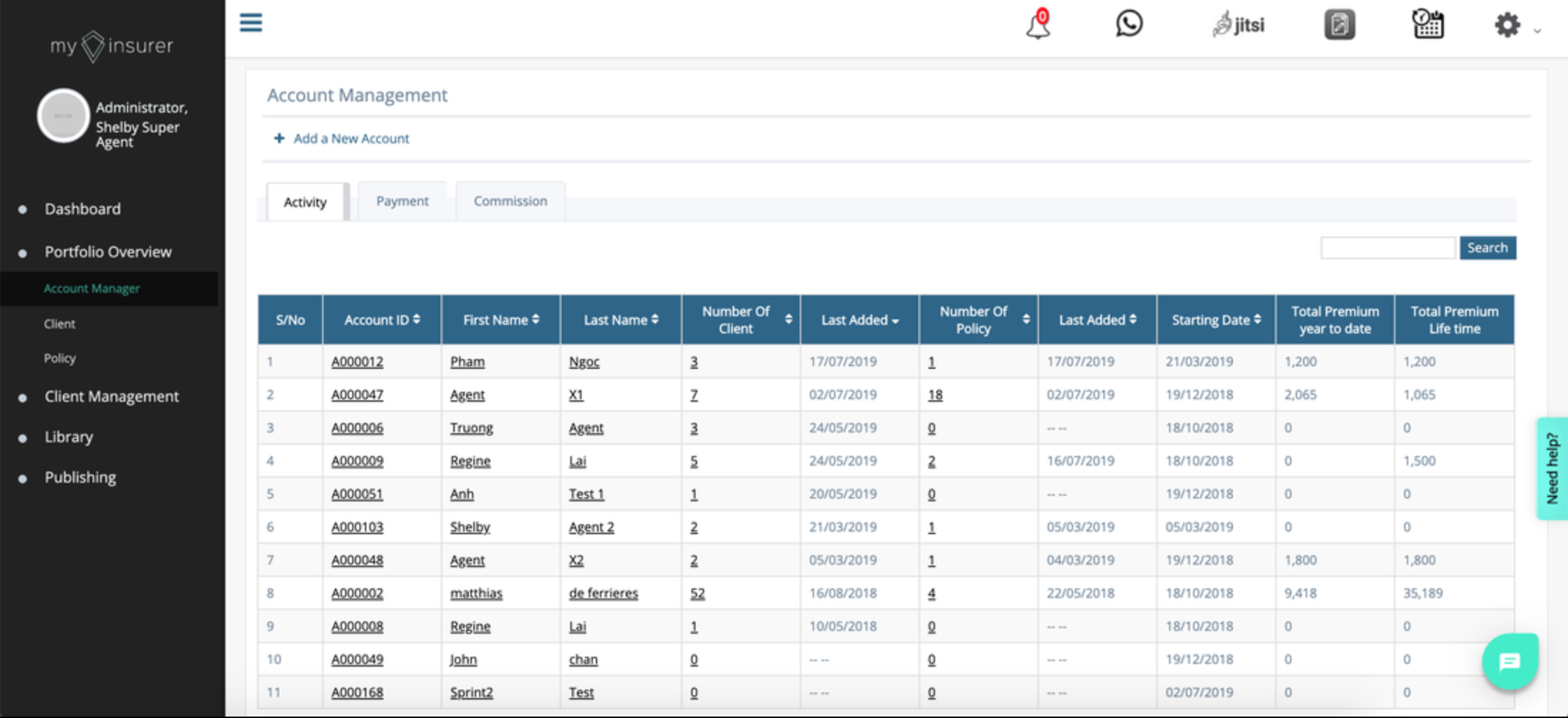
Task: Sort by the Last Name column
Action: 621,320
